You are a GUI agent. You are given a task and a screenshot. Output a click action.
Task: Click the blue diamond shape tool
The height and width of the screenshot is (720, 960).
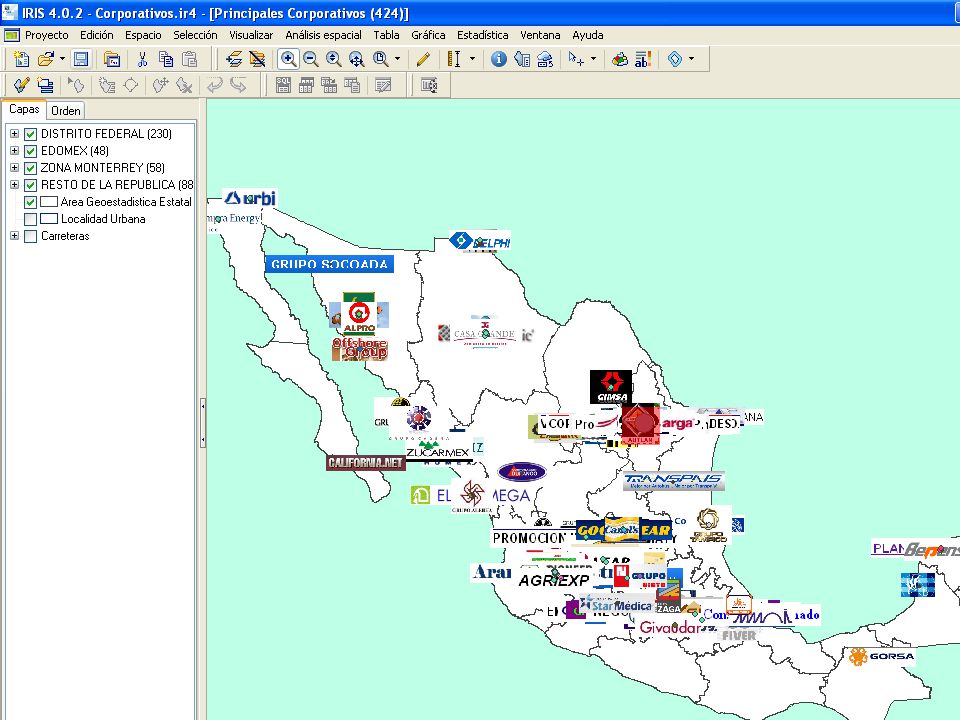pos(675,59)
